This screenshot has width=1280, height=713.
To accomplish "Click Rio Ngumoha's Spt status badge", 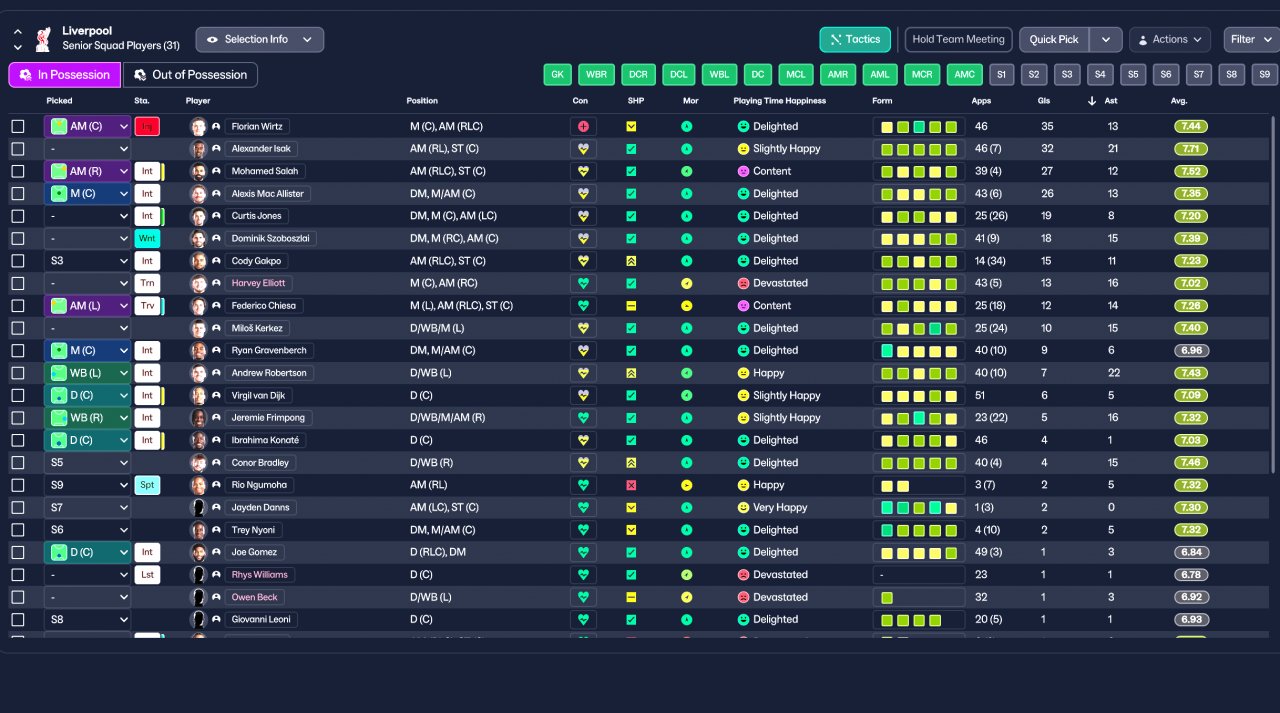I will point(147,485).
